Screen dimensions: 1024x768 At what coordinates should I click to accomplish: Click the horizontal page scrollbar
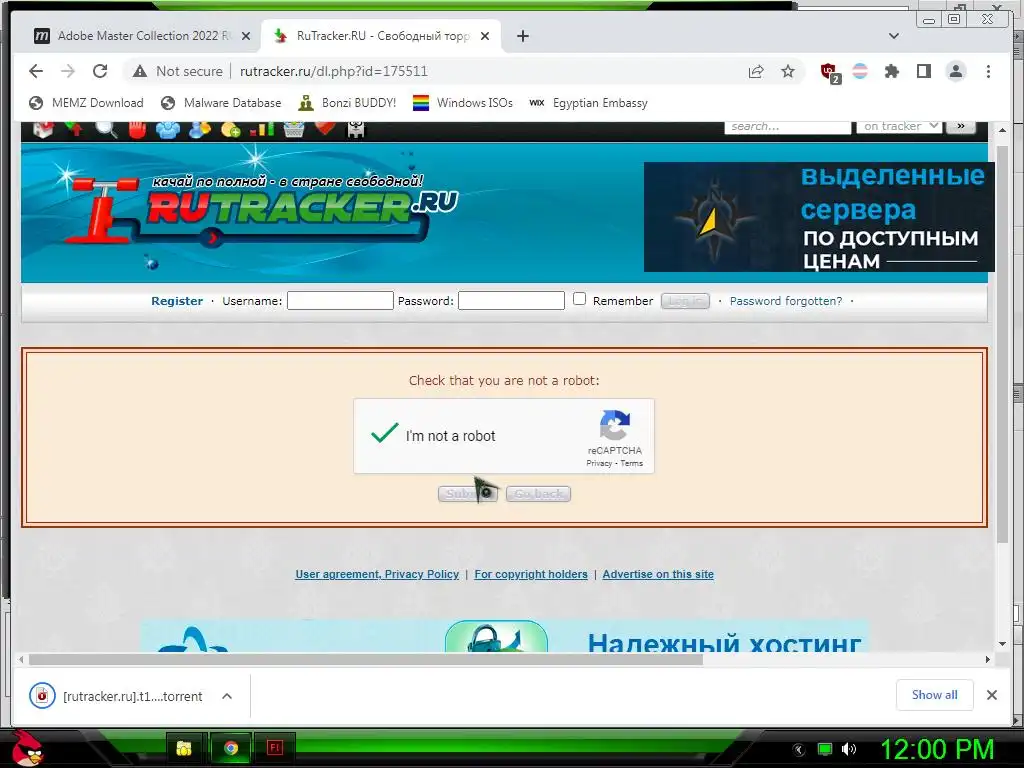[x=366, y=660]
